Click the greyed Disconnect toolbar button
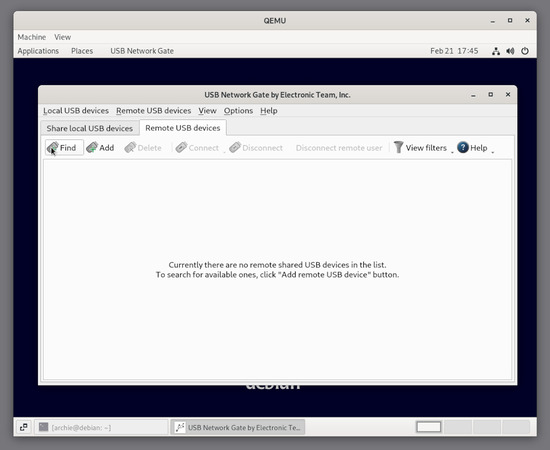The height and width of the screenshot is (450, 550). [x=256, y=148]
